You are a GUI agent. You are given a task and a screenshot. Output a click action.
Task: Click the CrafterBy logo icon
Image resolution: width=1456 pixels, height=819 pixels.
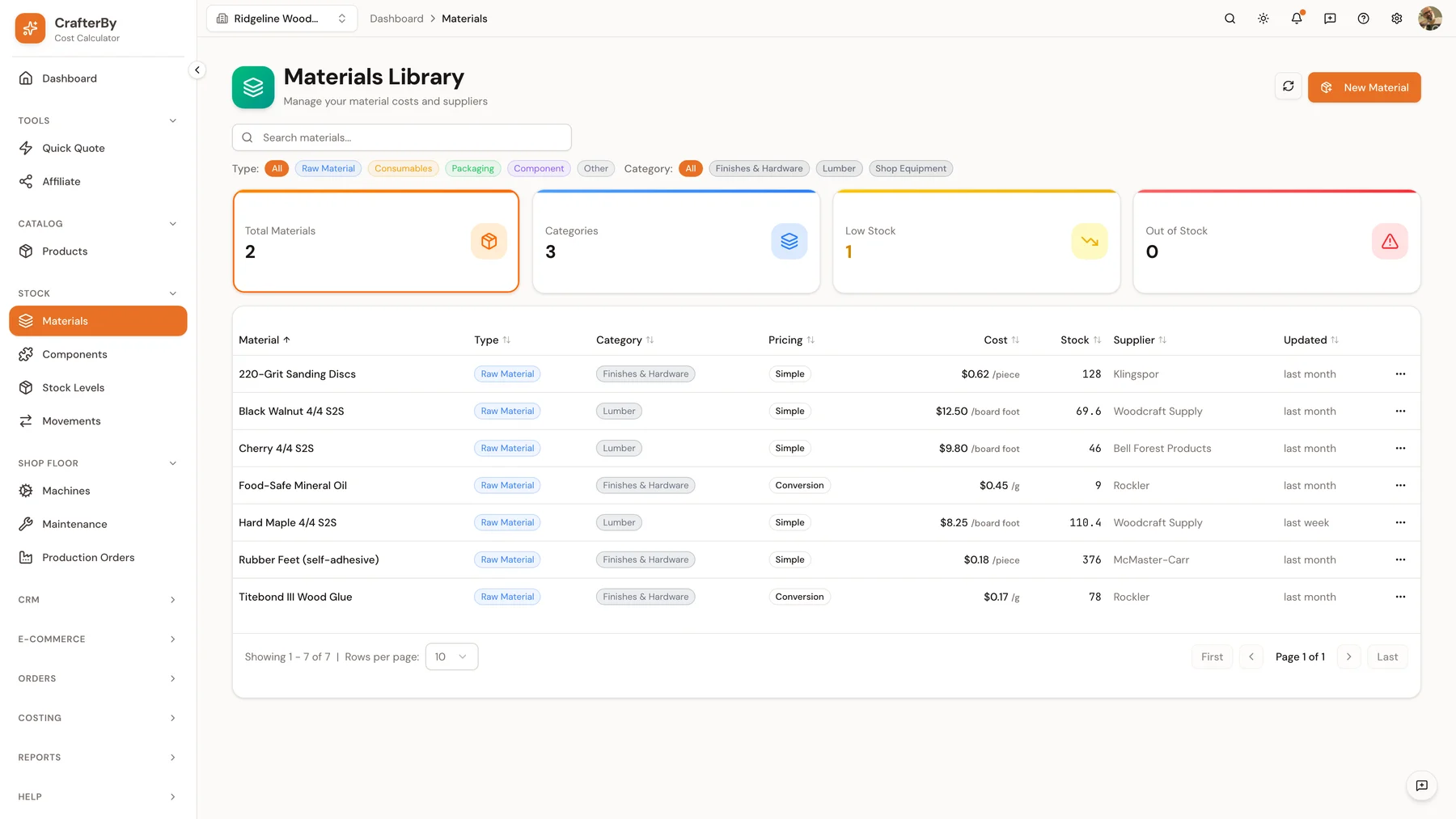tap(30, 28)
